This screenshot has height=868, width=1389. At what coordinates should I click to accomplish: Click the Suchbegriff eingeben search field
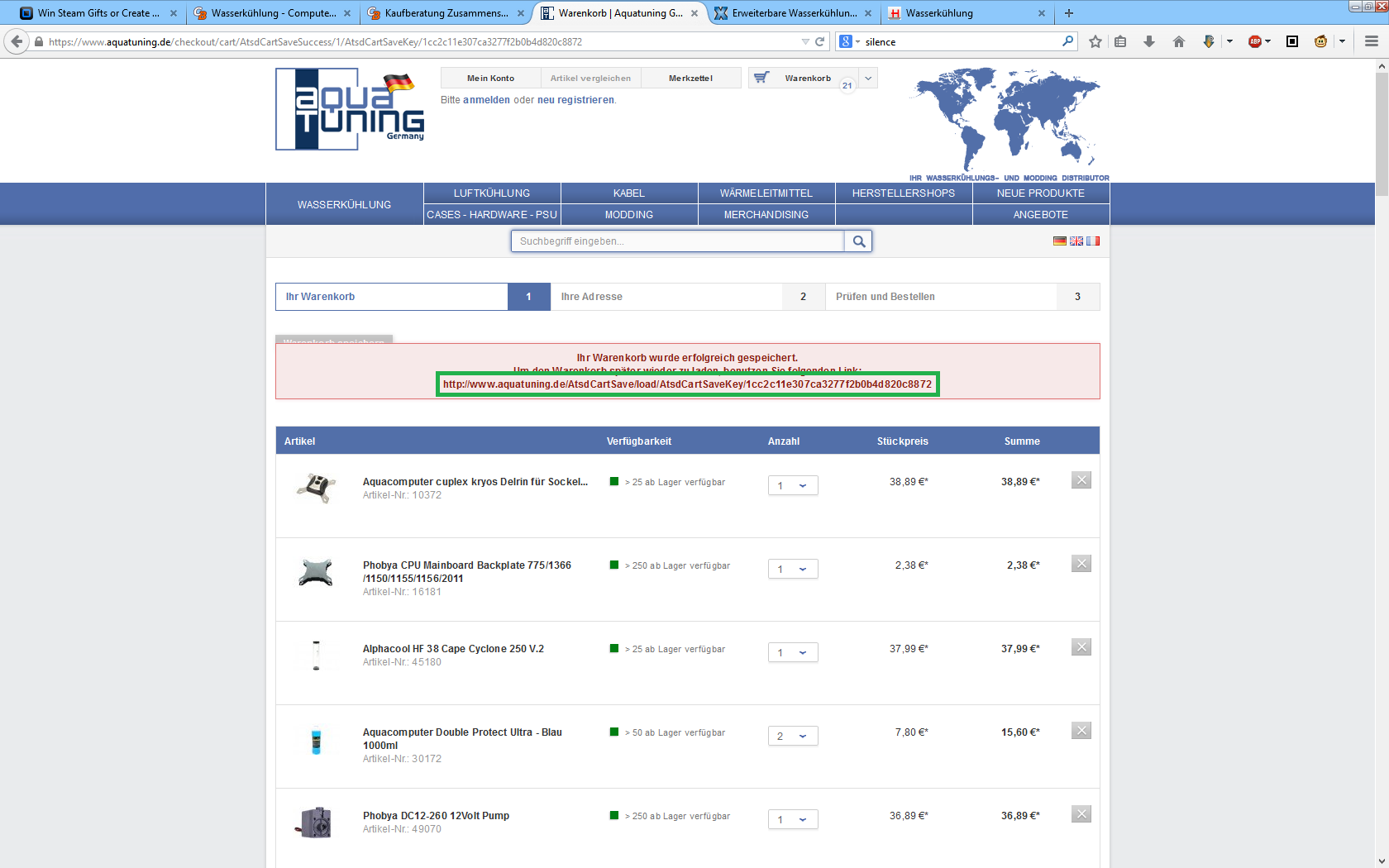(x=678, y=241)
